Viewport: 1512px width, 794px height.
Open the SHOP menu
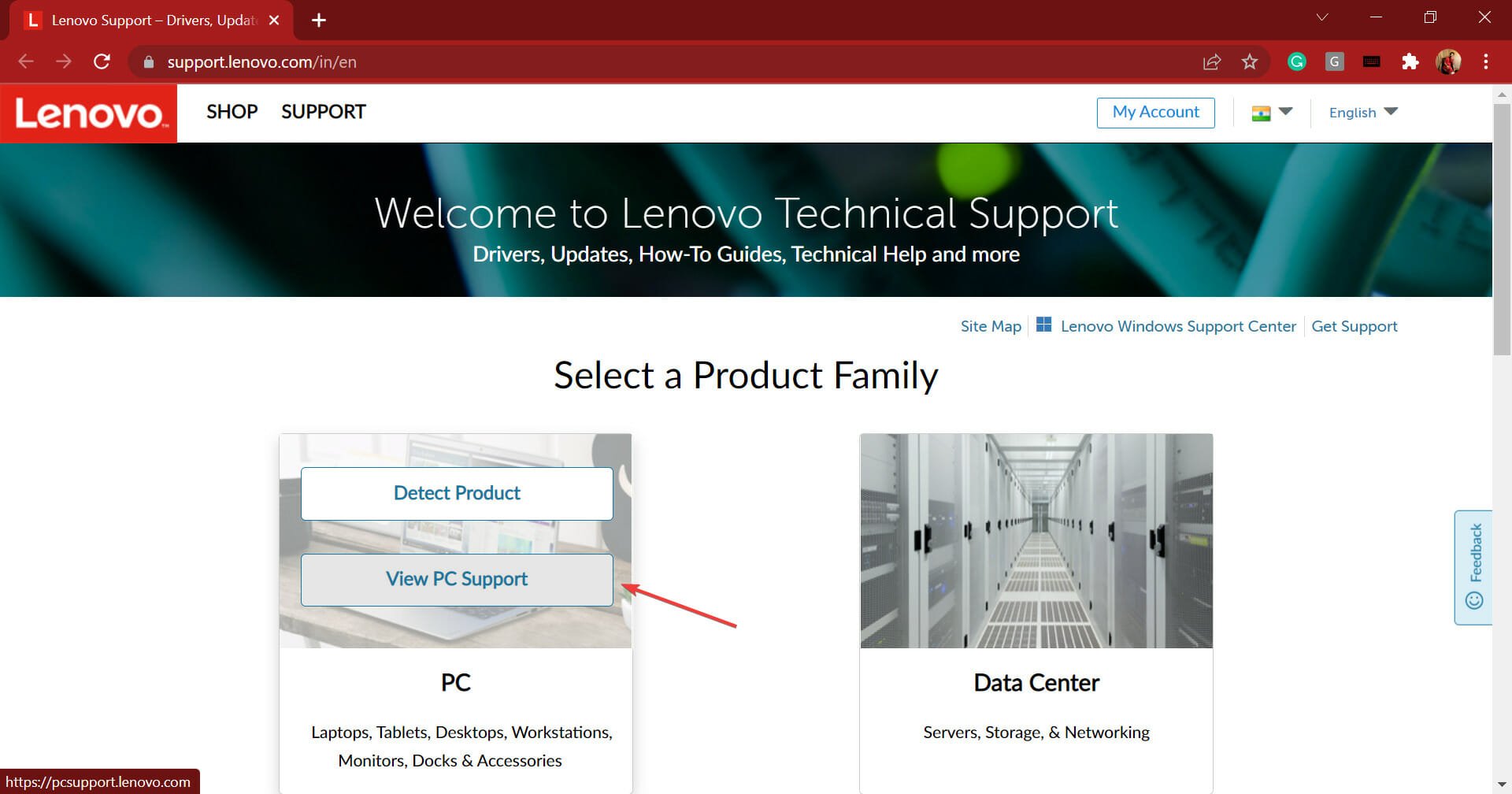point(232,112)
